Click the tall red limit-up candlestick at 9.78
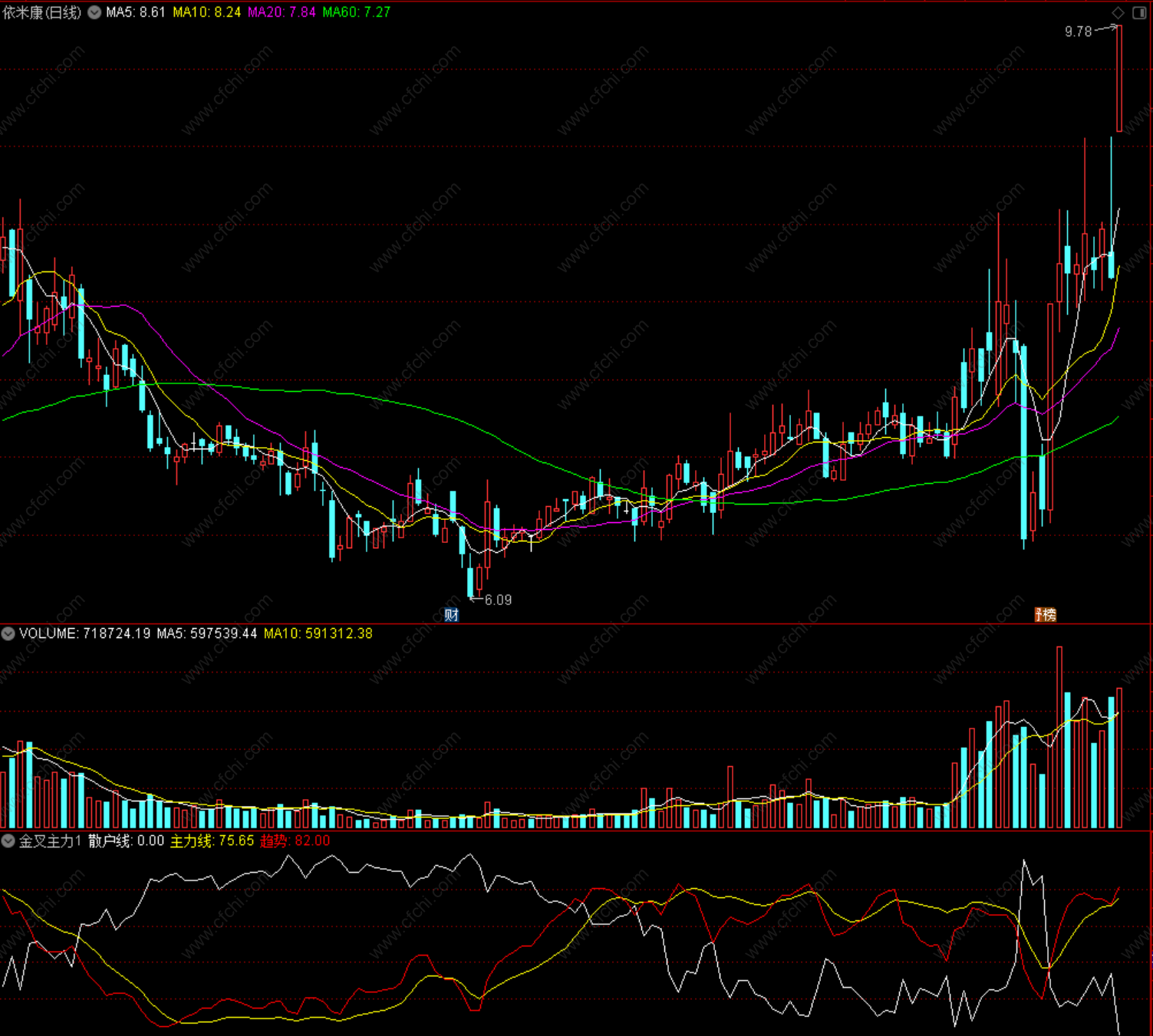The image size is (1153, 1036). [x=1119, y=78]
